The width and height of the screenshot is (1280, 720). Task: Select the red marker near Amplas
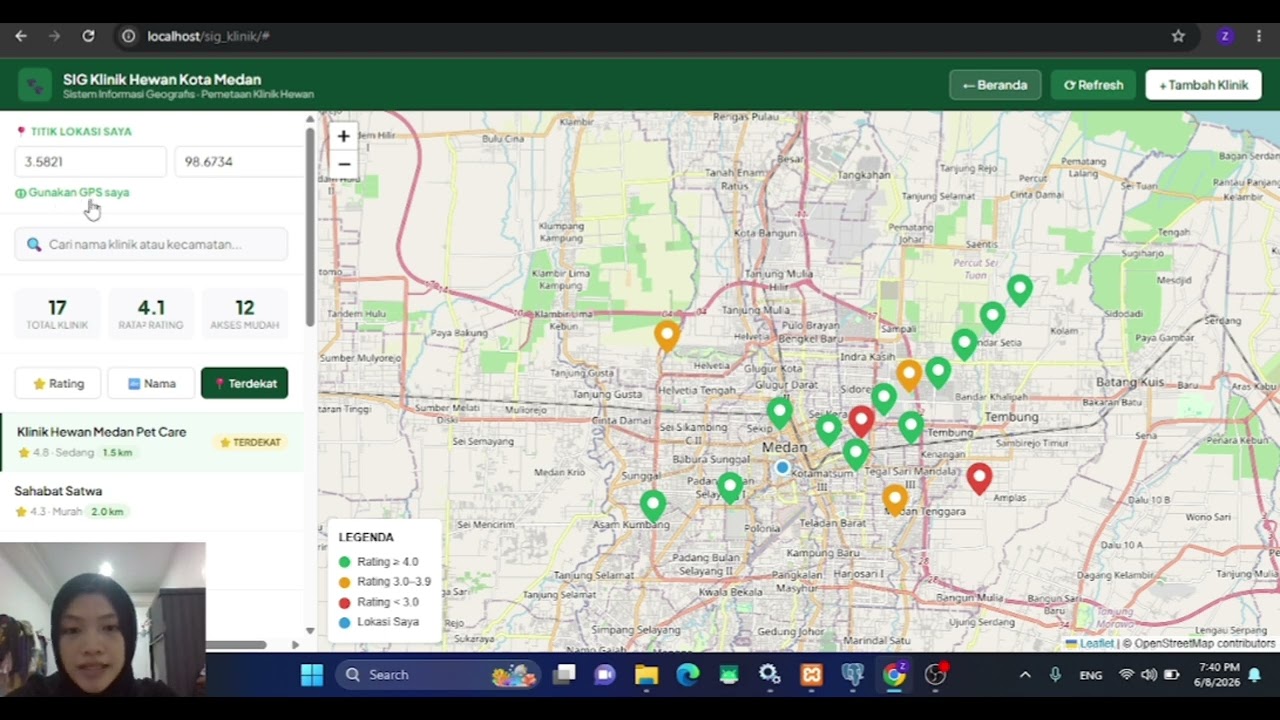[x=979, y=478]
